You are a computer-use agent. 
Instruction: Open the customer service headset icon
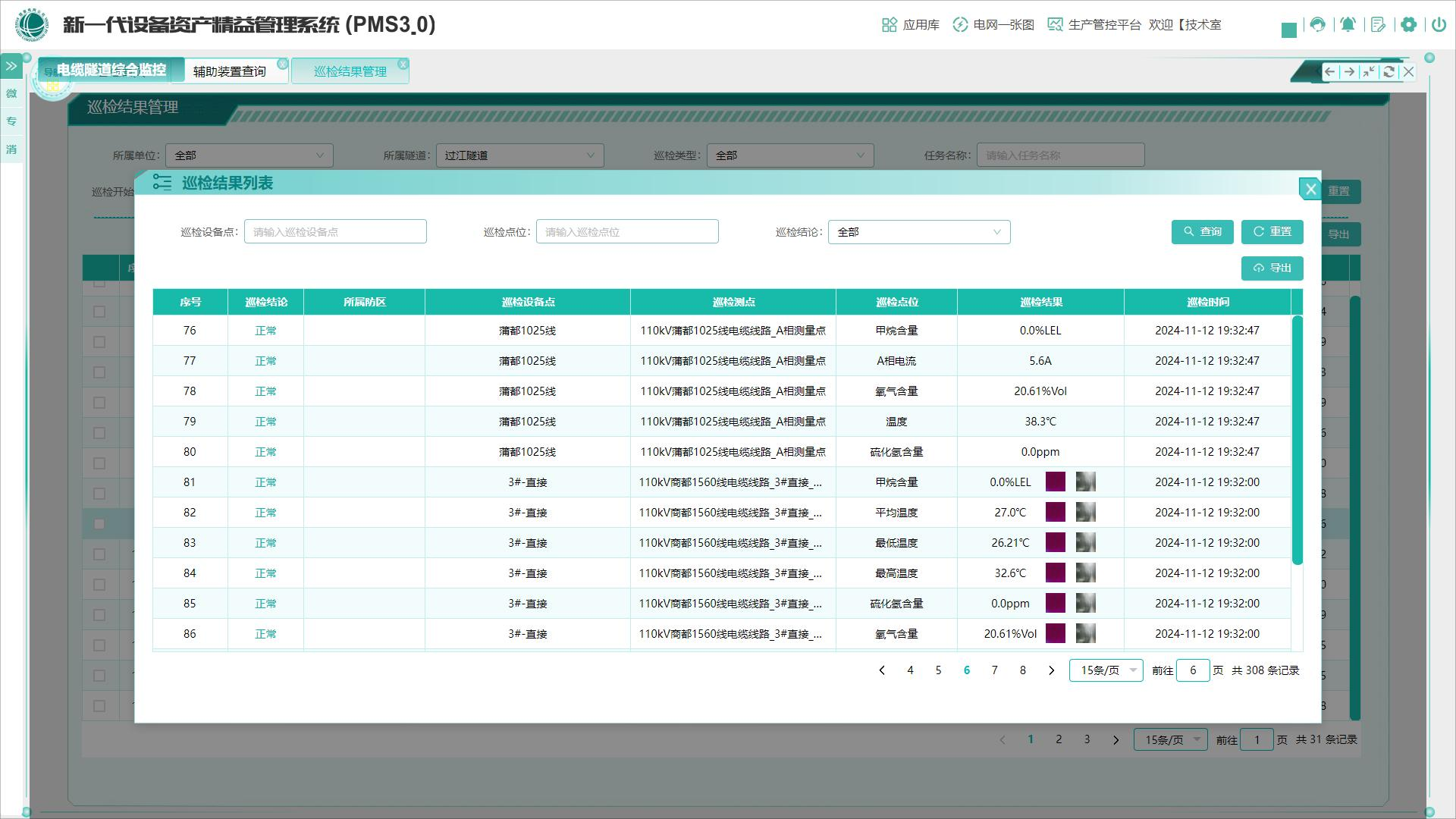(x=1318, y=24)
